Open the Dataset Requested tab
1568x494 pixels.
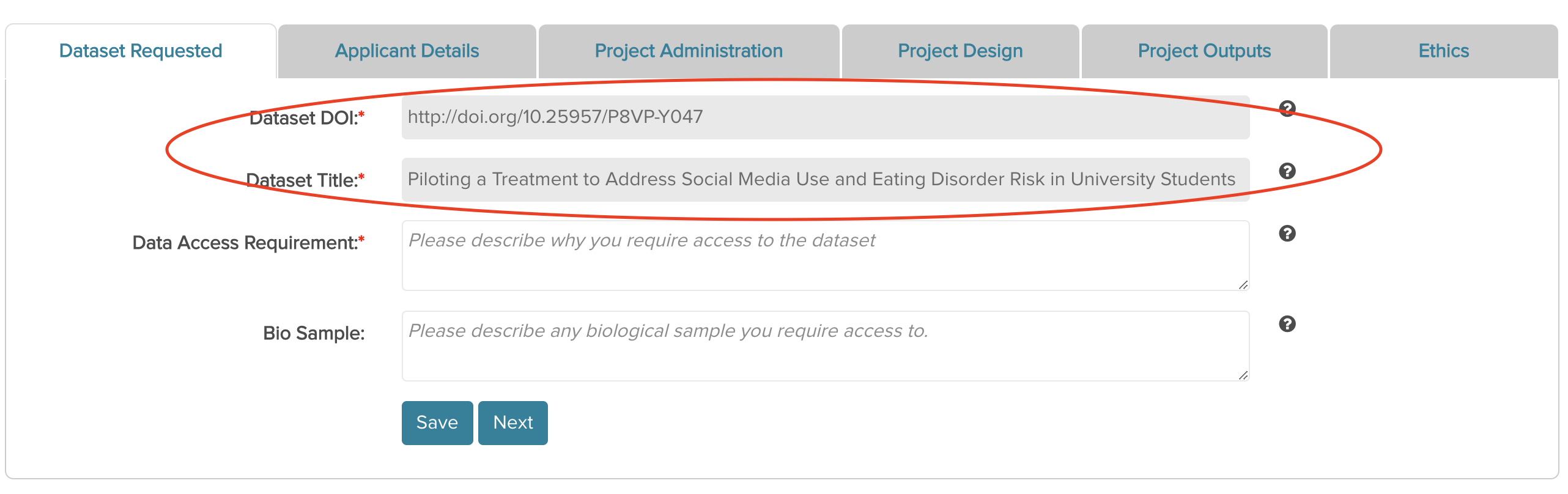[141, 51]
